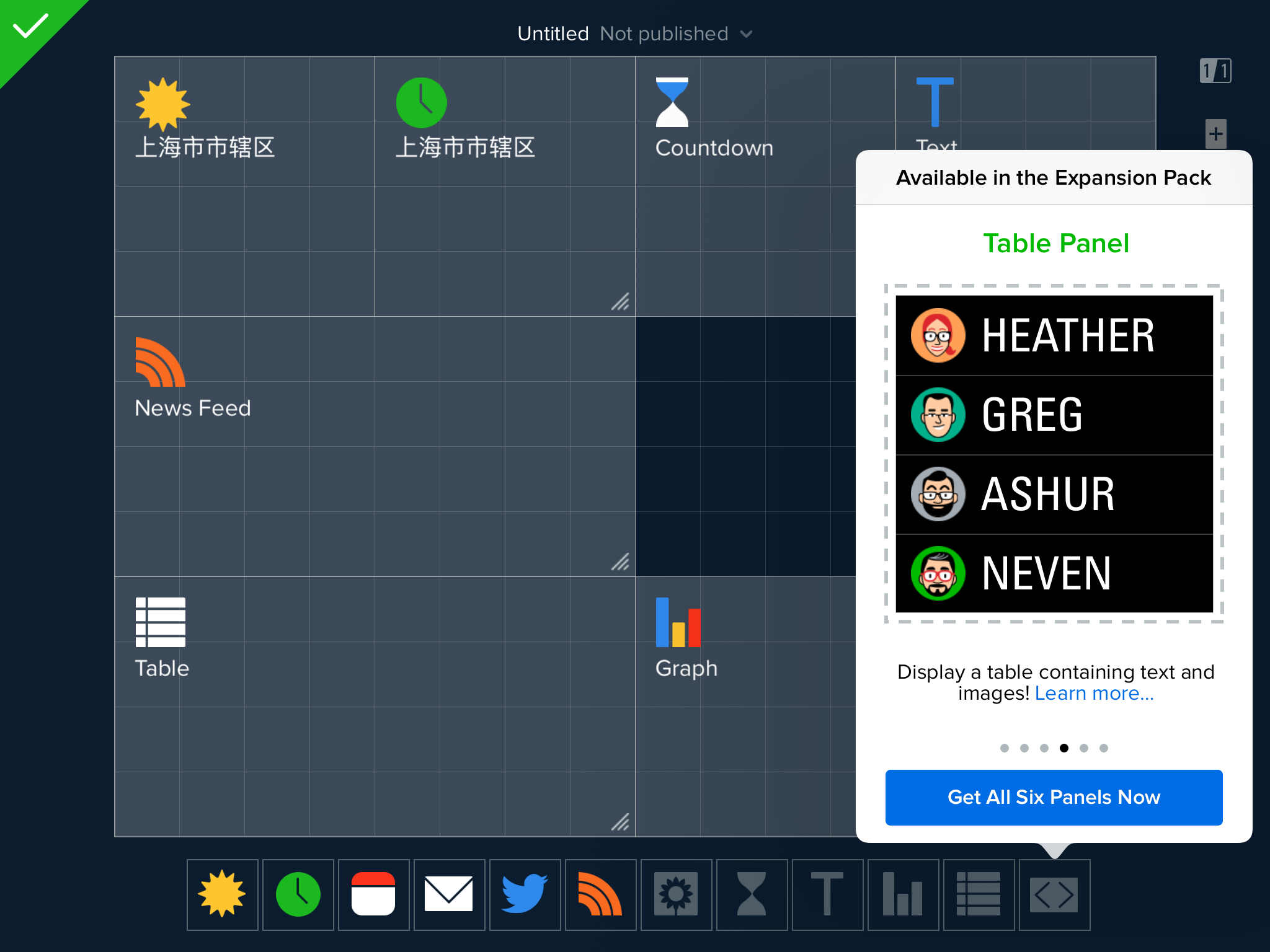Click the Countdown panel label
Screen dimensions: 1270x952
pyautogui.click(x=714, y=148)
